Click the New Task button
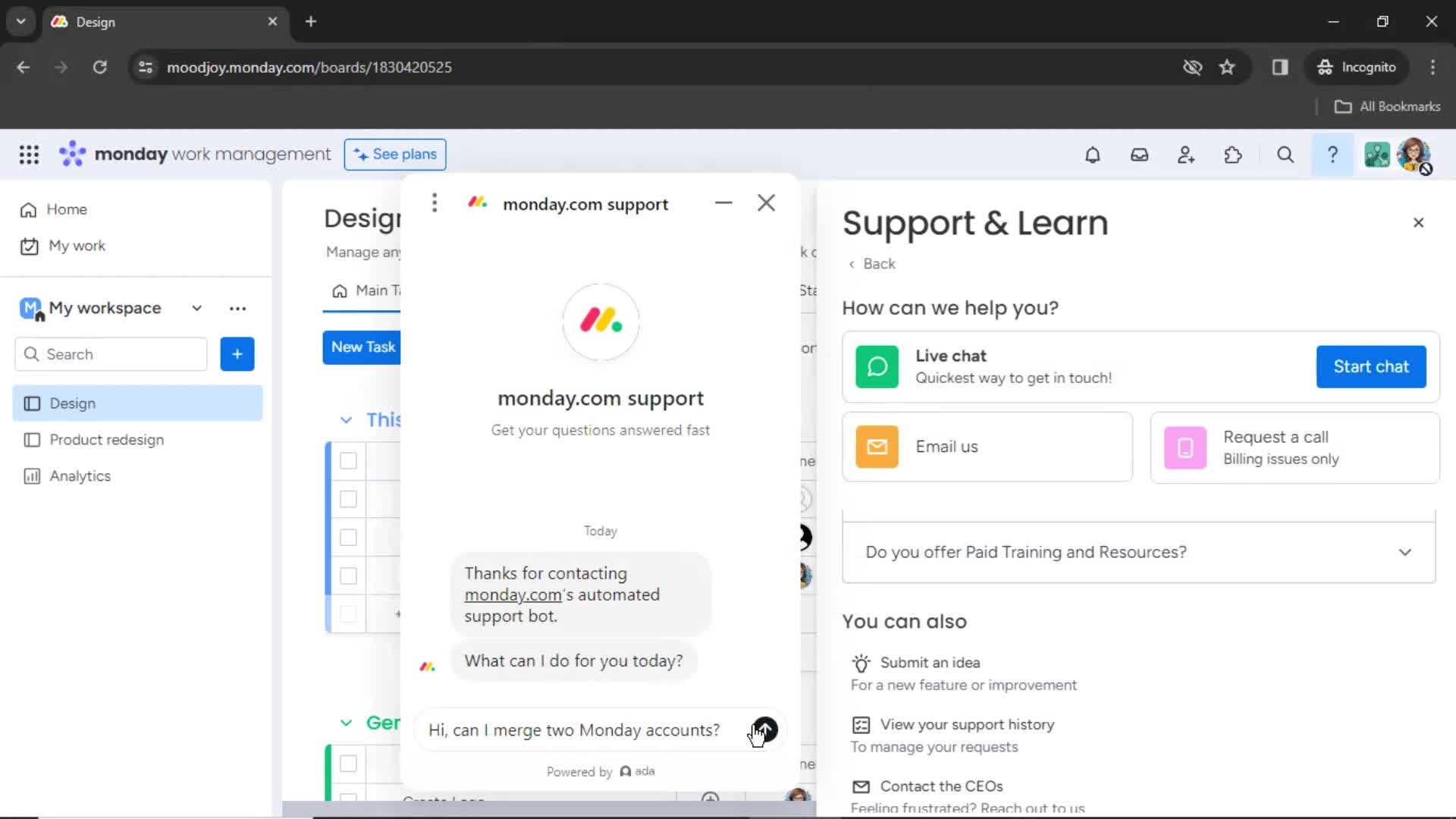The height and width of the screenshot is (819, 1456). [362, 347]
